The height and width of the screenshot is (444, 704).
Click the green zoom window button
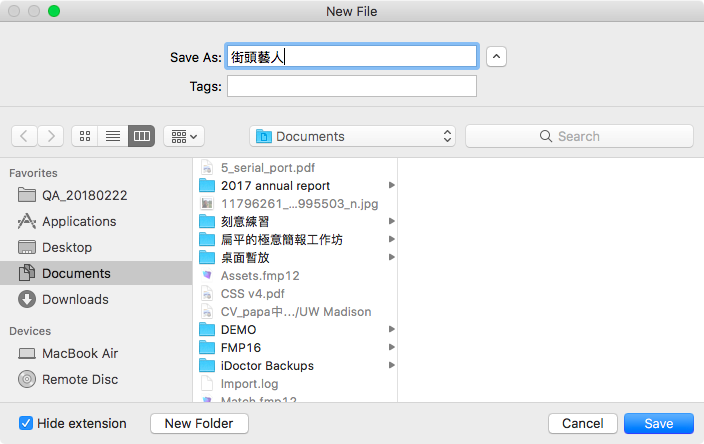[x=54, y=11]
